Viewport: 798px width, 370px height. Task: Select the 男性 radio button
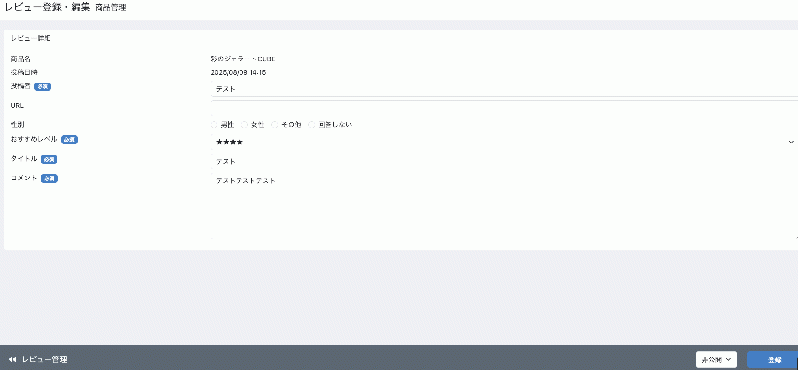(x=214, y=125)
